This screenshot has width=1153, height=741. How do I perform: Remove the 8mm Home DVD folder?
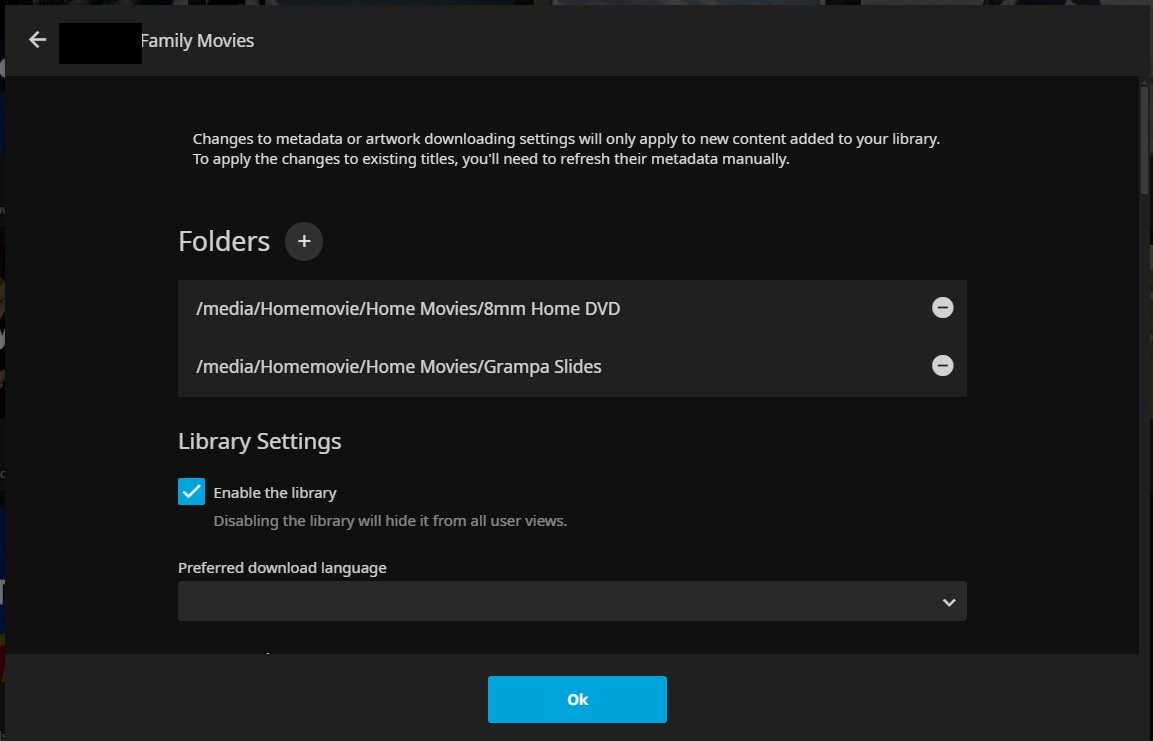pos(942,308)
